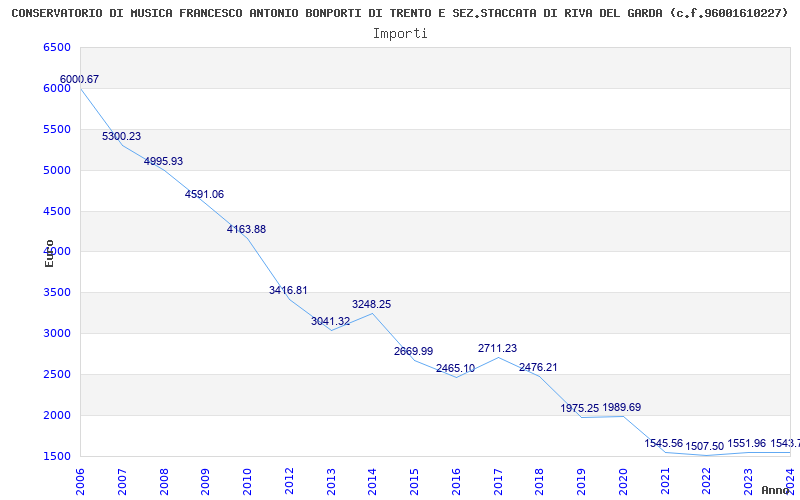The image size is (800, 500).
Task: Select the 2022 year label
Action: pos(707,482)
